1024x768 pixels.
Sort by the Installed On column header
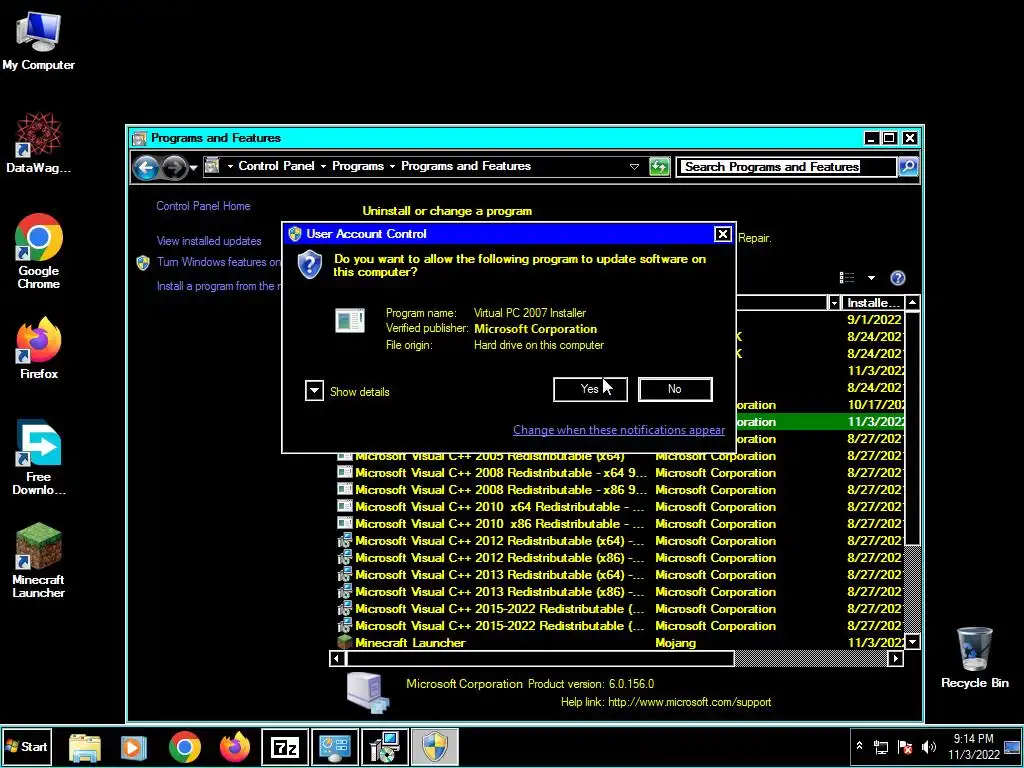[x=872, y=303]
